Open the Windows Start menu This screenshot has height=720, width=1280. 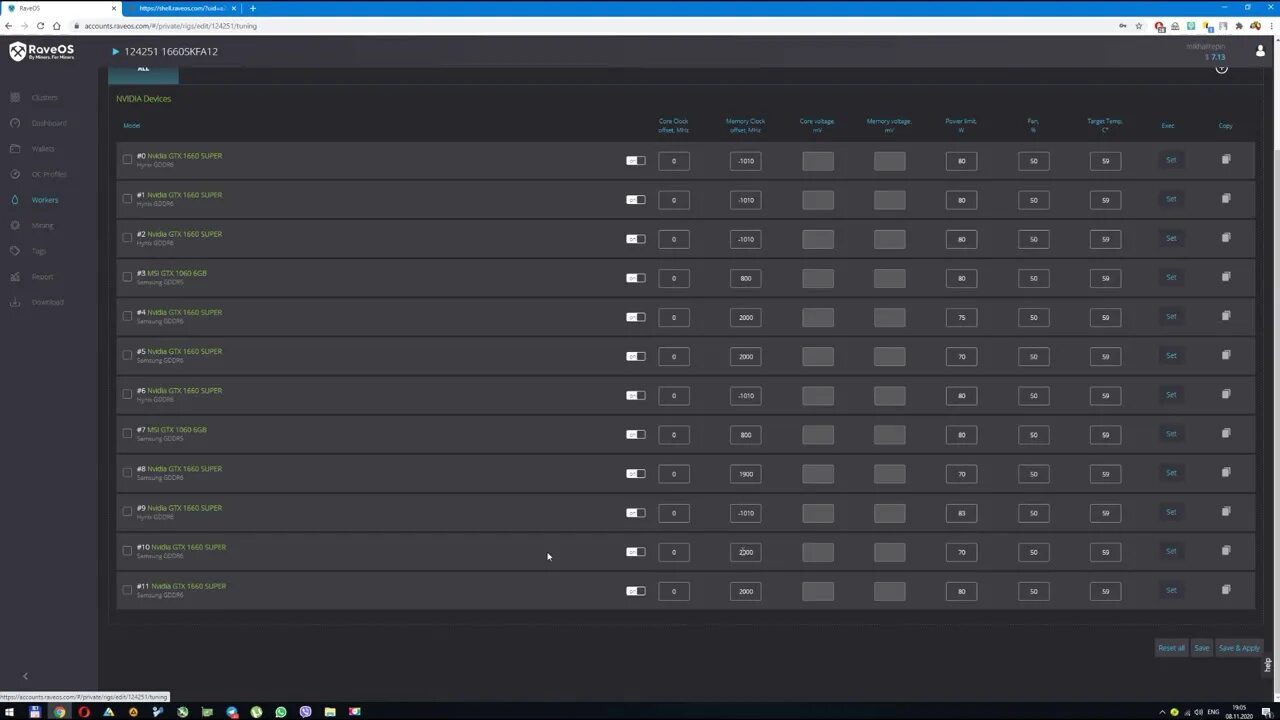pos(10,712)
